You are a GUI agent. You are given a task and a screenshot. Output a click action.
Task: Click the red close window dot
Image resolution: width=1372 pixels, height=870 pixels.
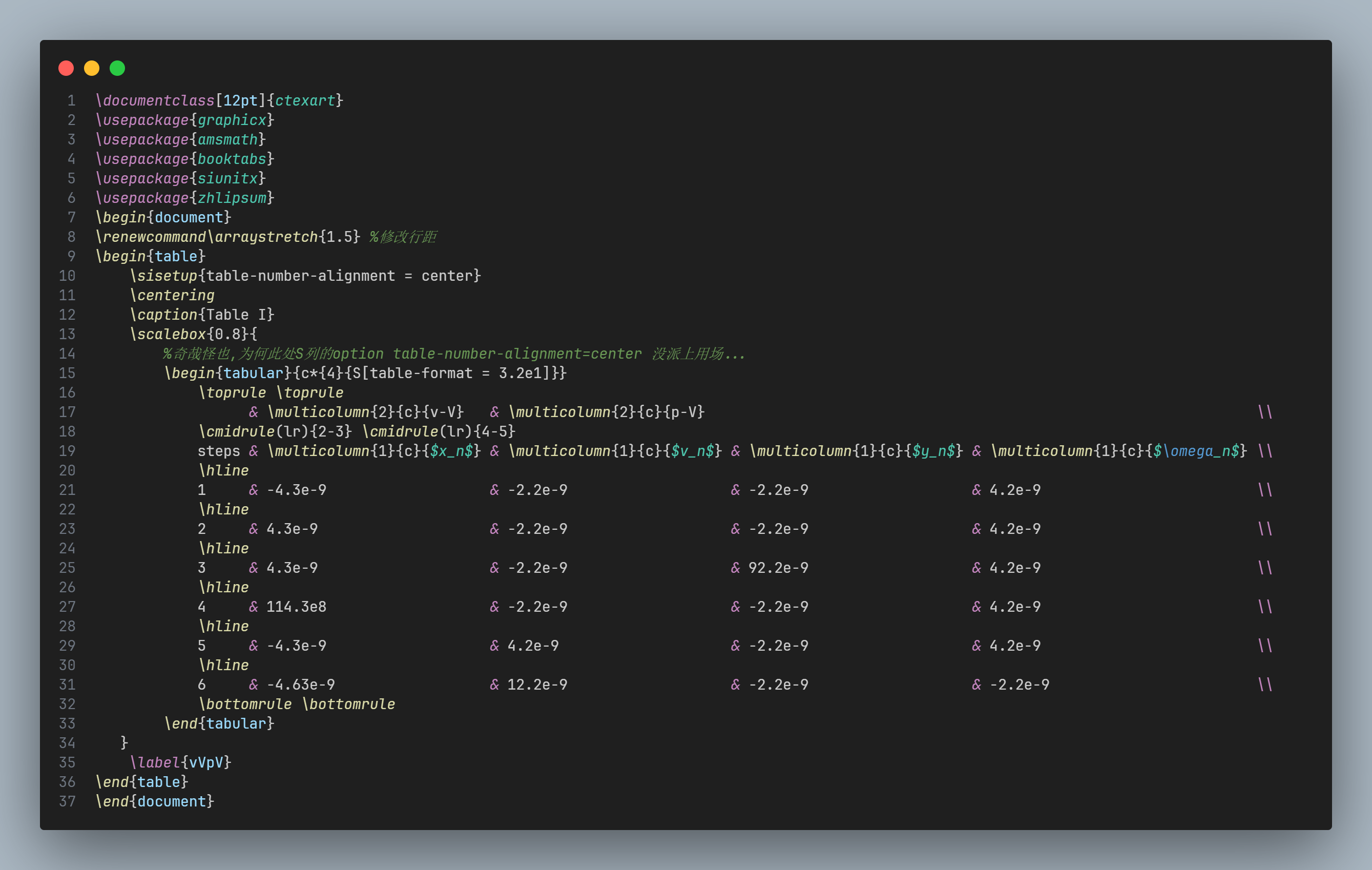point(66,68)
